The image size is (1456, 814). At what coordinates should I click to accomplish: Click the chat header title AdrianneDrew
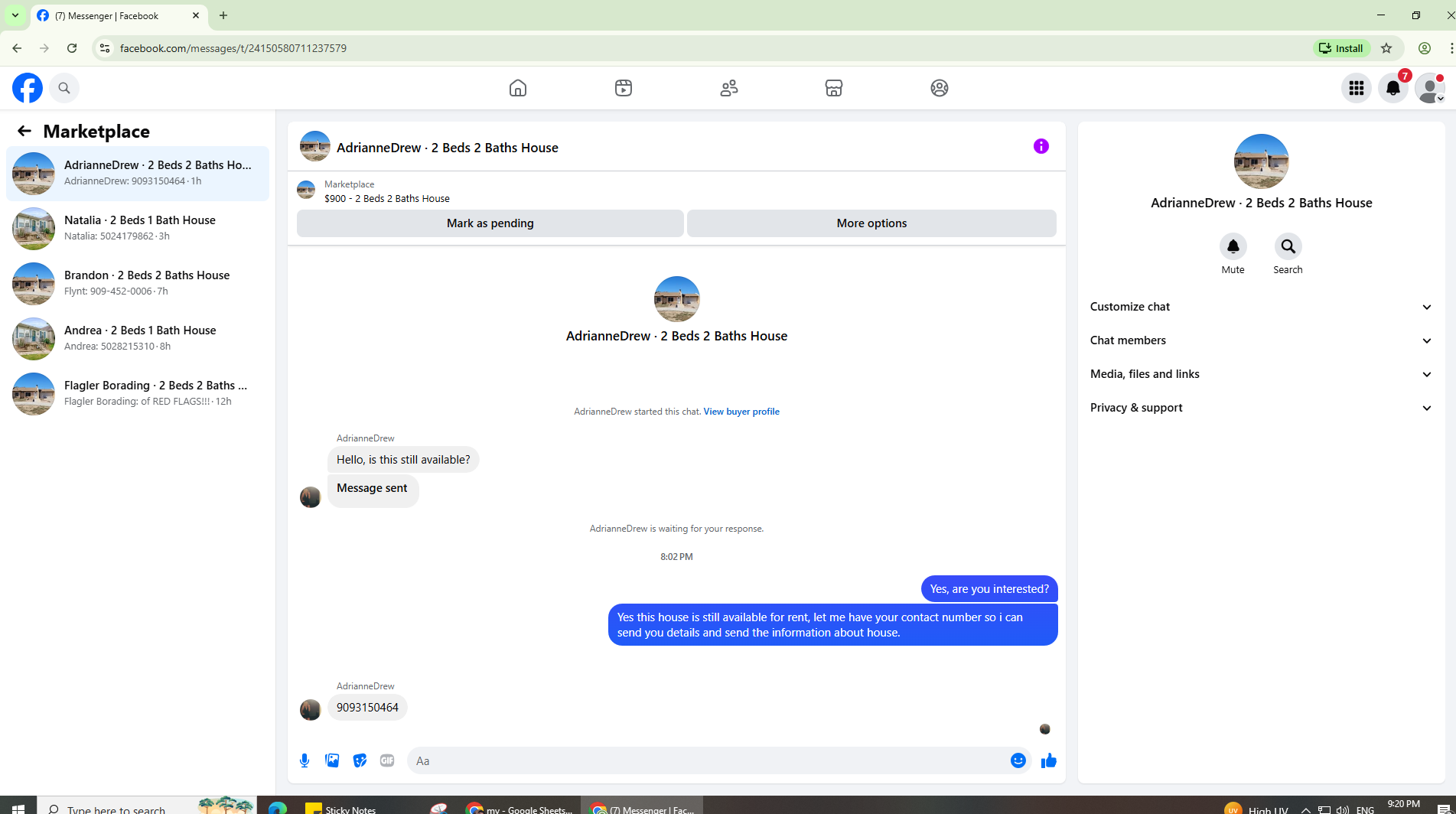point(448,148)
